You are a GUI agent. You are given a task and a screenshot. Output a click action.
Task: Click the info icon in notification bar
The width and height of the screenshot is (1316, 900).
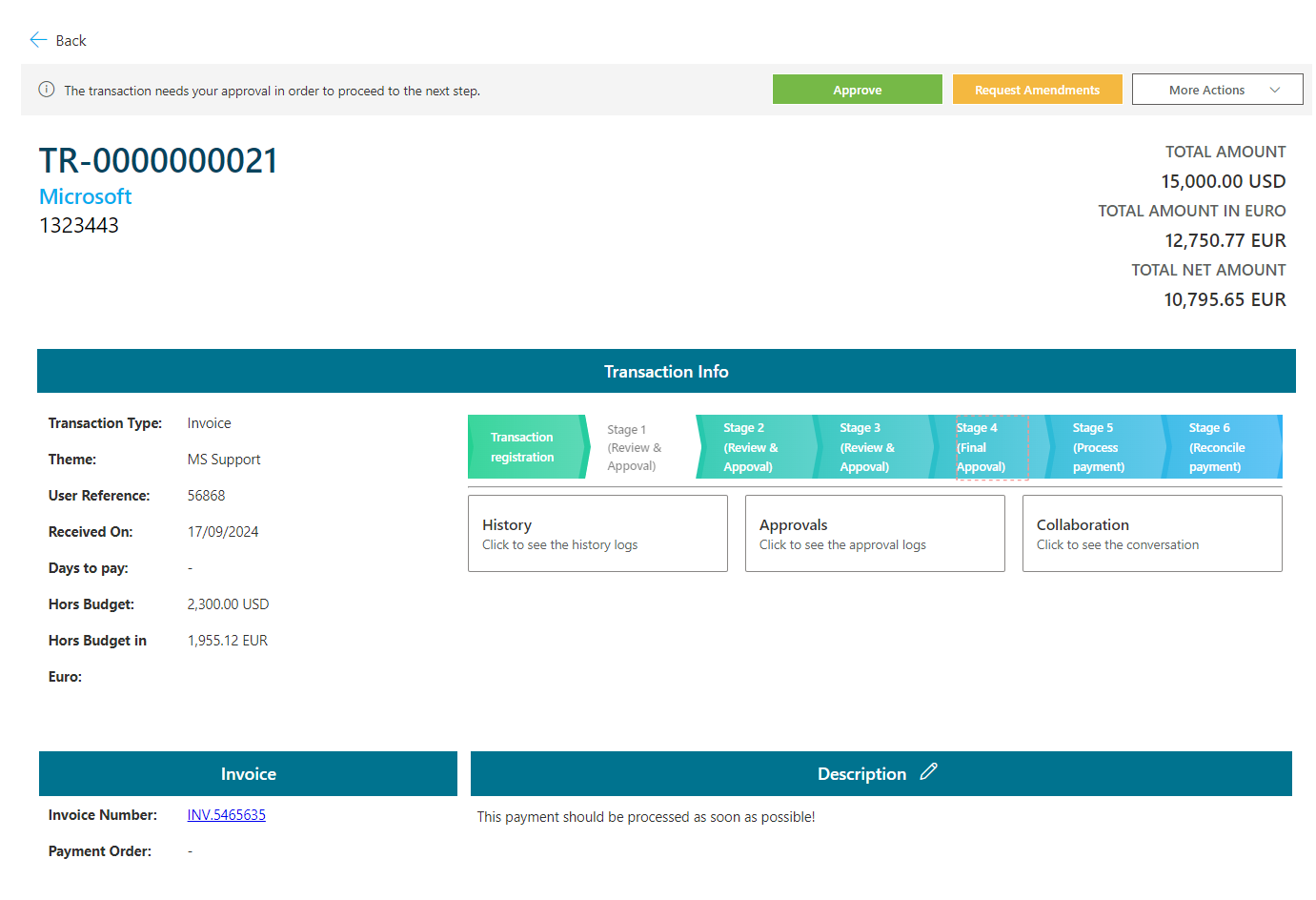46,90
